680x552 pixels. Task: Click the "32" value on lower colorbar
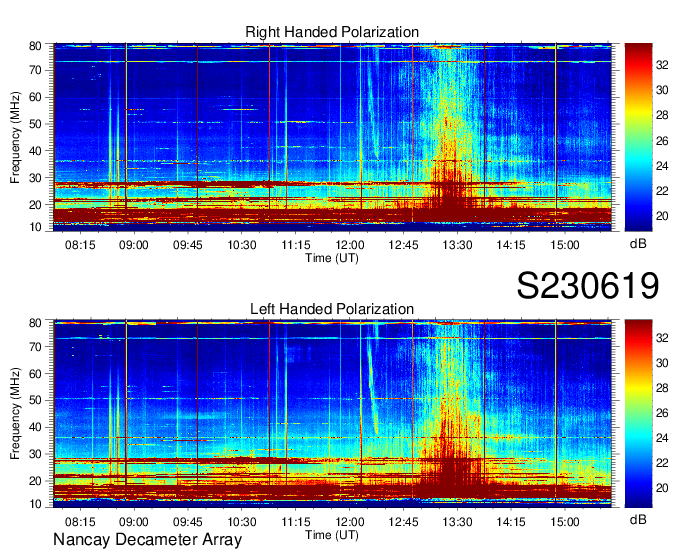tap(662, 337)
